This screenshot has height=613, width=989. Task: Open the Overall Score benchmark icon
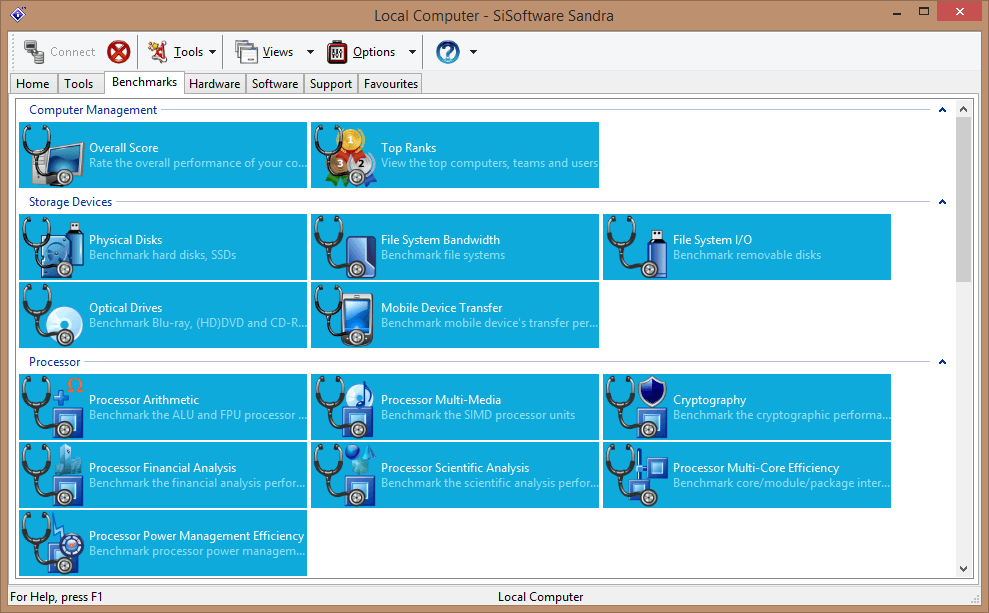click(x=53, y=155)
